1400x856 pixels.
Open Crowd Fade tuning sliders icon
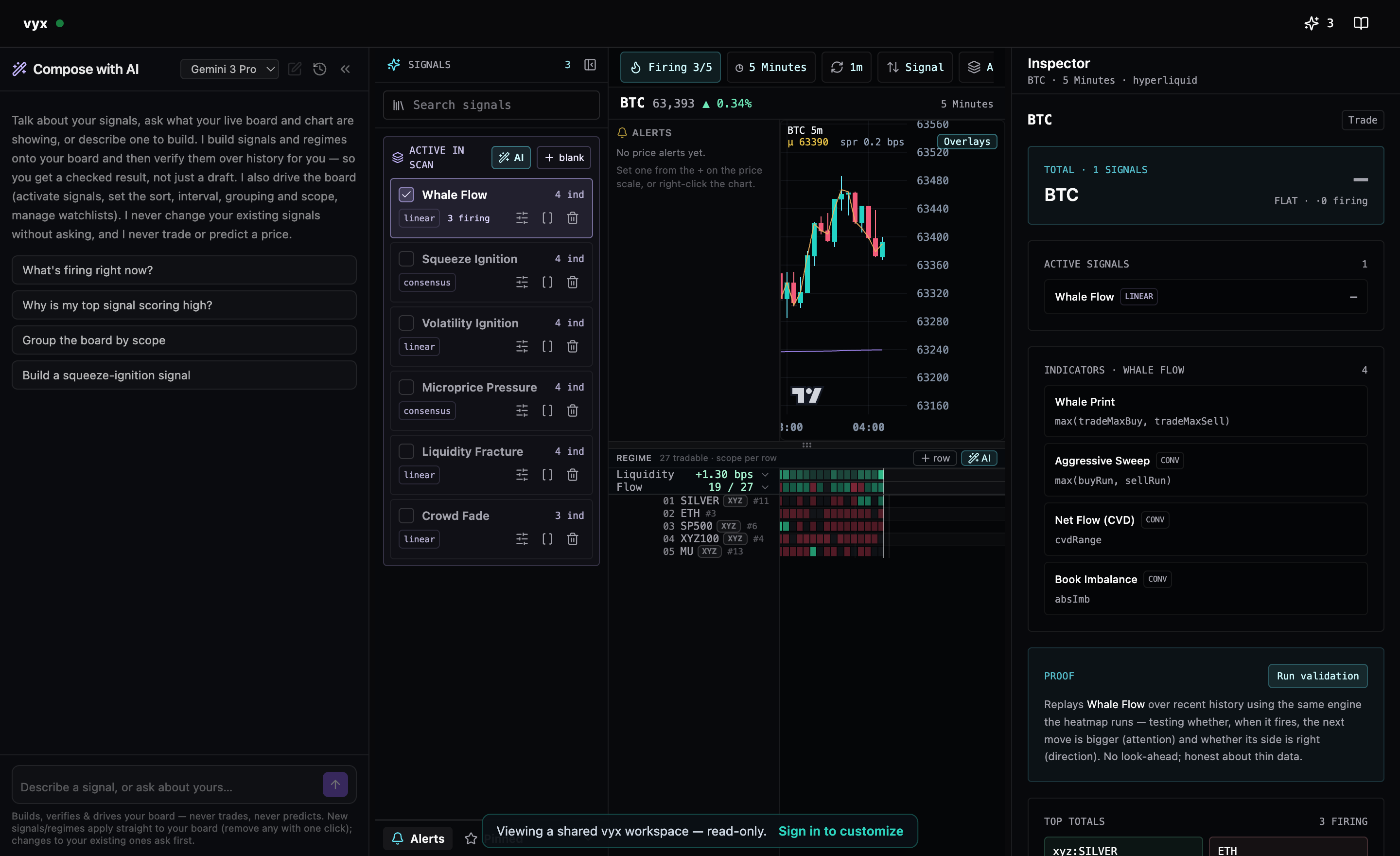[x=522, y=539]
